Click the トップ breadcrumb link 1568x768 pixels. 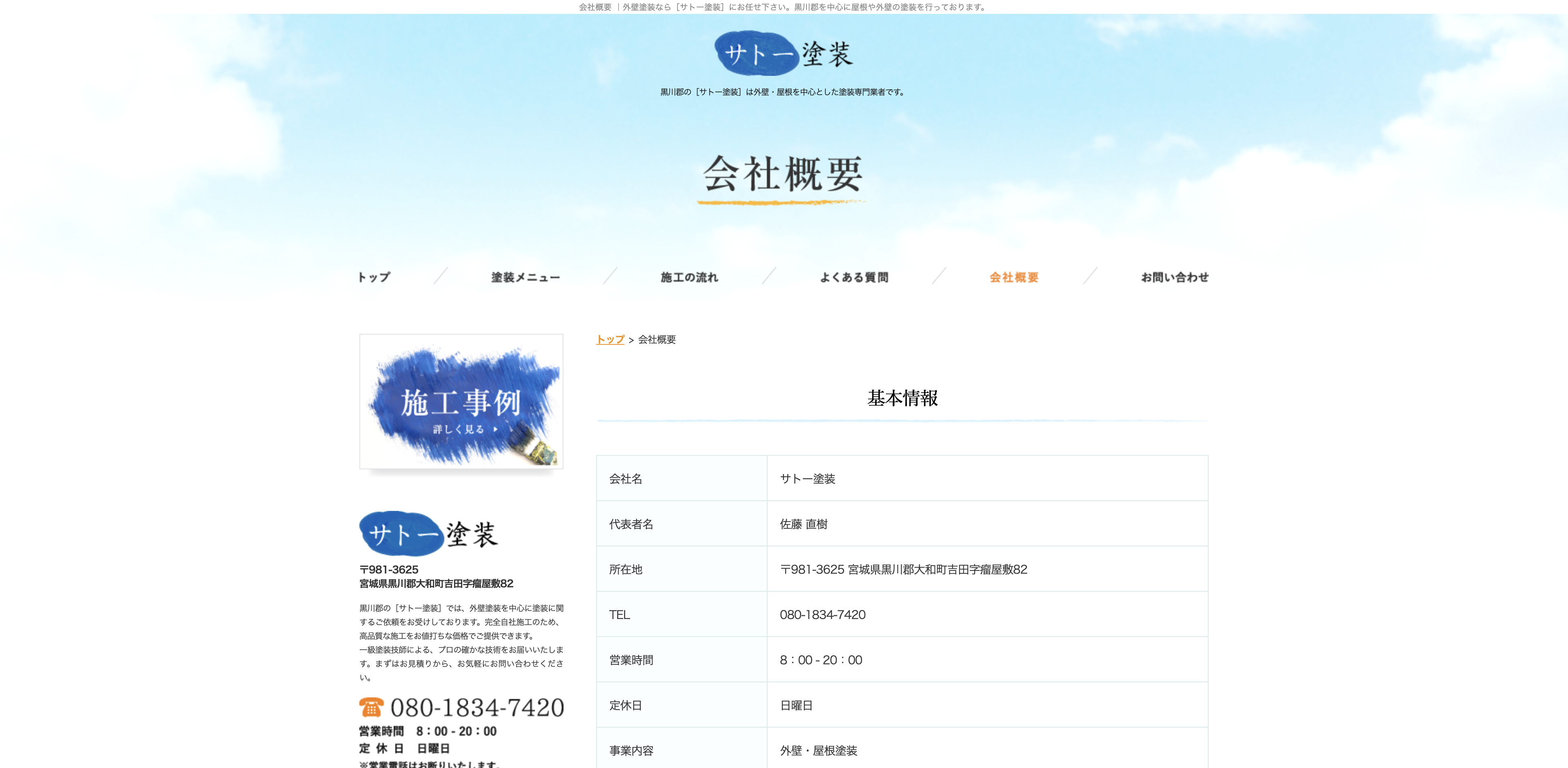coord(610,339)
